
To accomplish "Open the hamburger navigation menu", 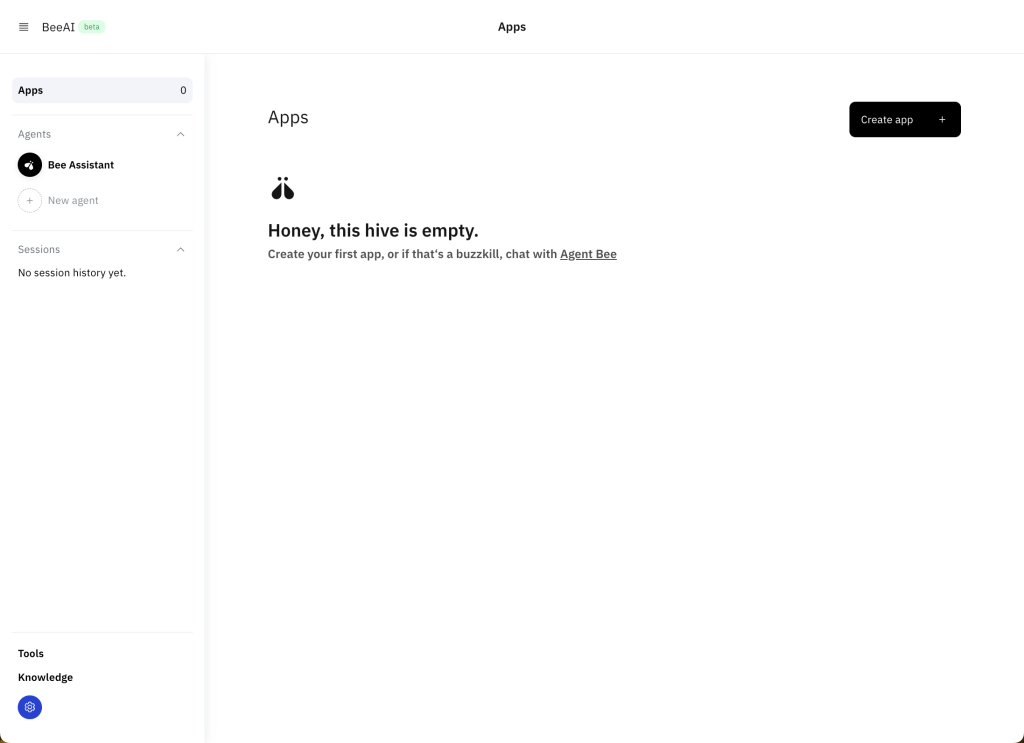I will tap(24, 27).
